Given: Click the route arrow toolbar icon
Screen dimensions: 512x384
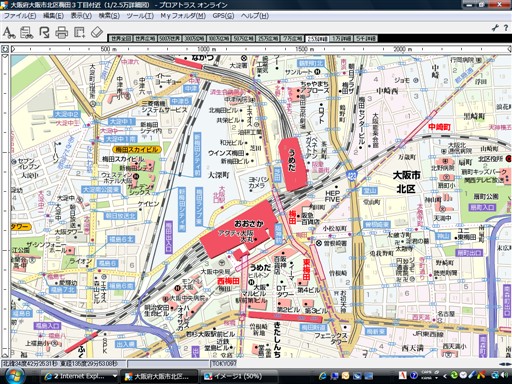Looking at the screenshot, I should 44,32.
